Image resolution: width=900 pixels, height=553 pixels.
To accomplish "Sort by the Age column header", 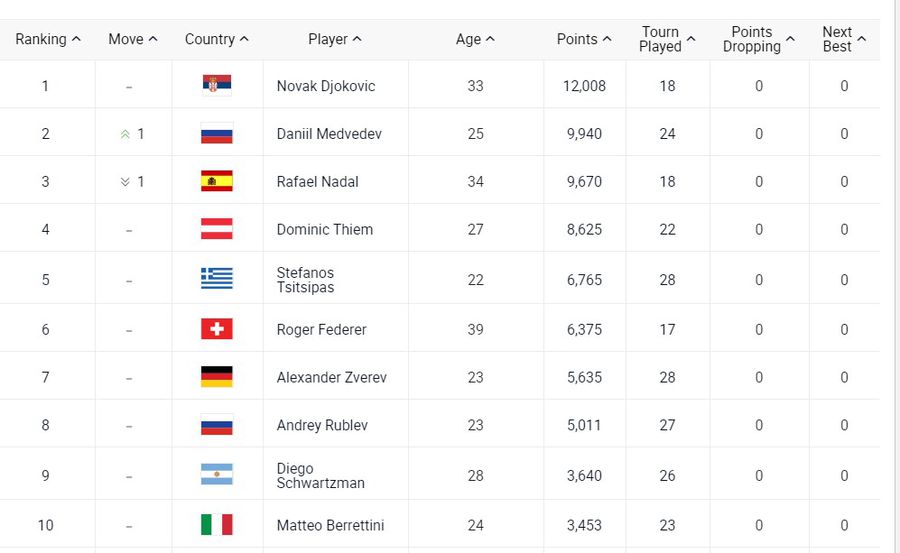I will pyautogui.click(x=475, y=39).
